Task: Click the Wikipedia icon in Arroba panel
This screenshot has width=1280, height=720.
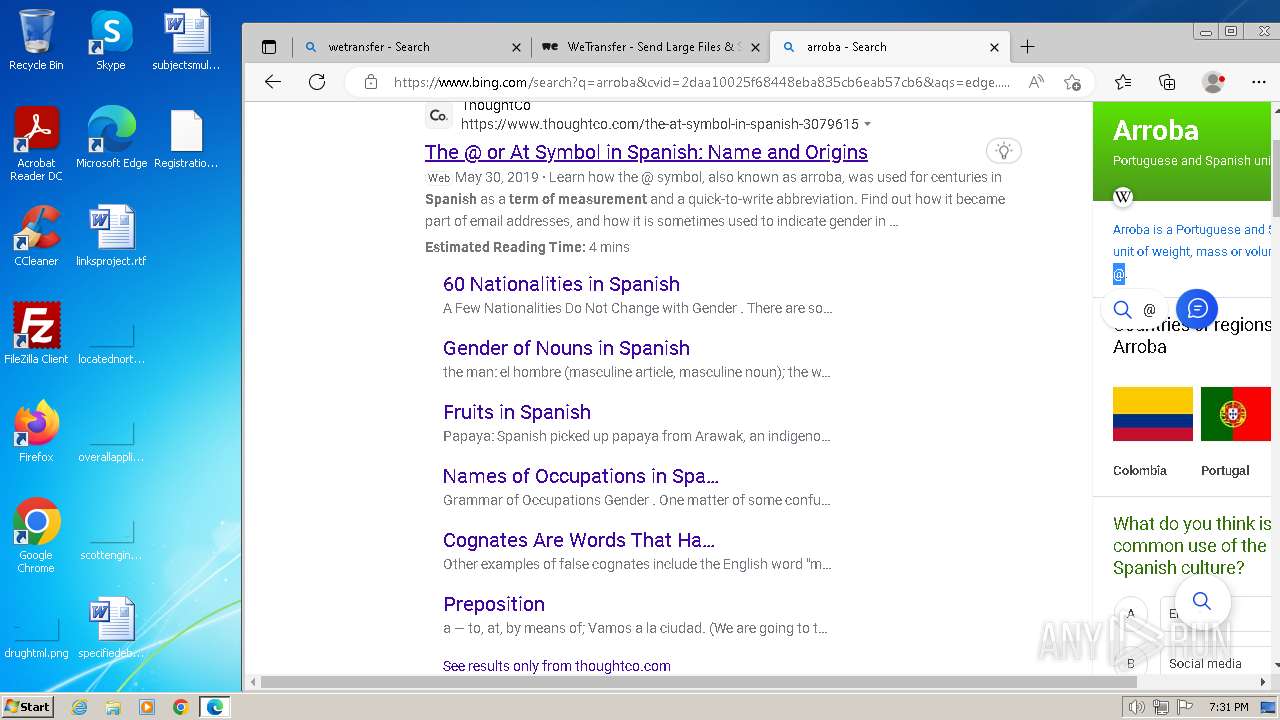Action: pyautogui.click(x=1123, y=197)
